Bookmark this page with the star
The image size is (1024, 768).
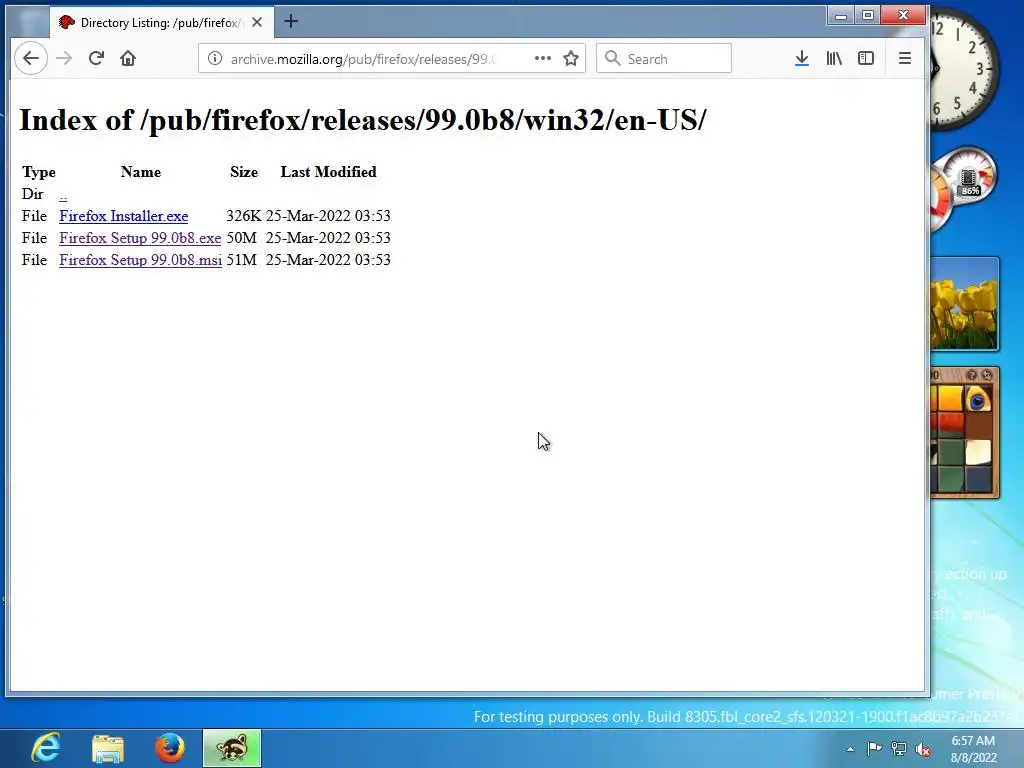tap(571, 58)
